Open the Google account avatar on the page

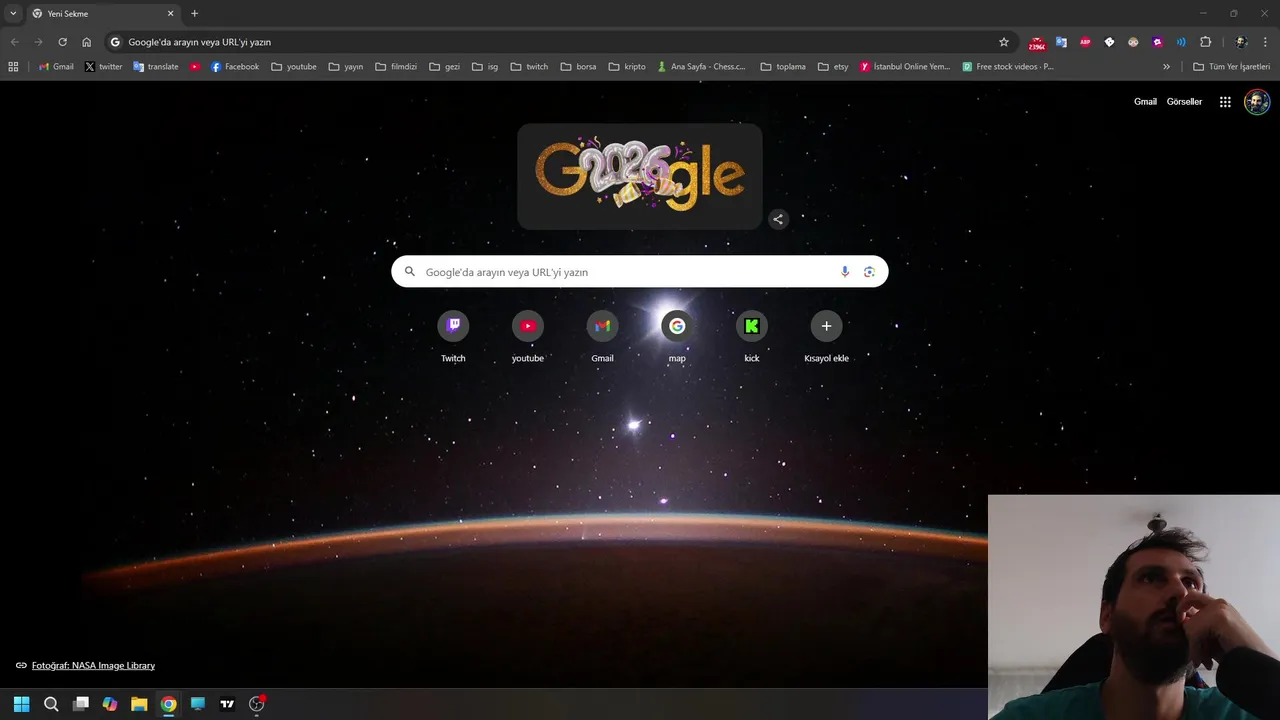coord(1257,102)
